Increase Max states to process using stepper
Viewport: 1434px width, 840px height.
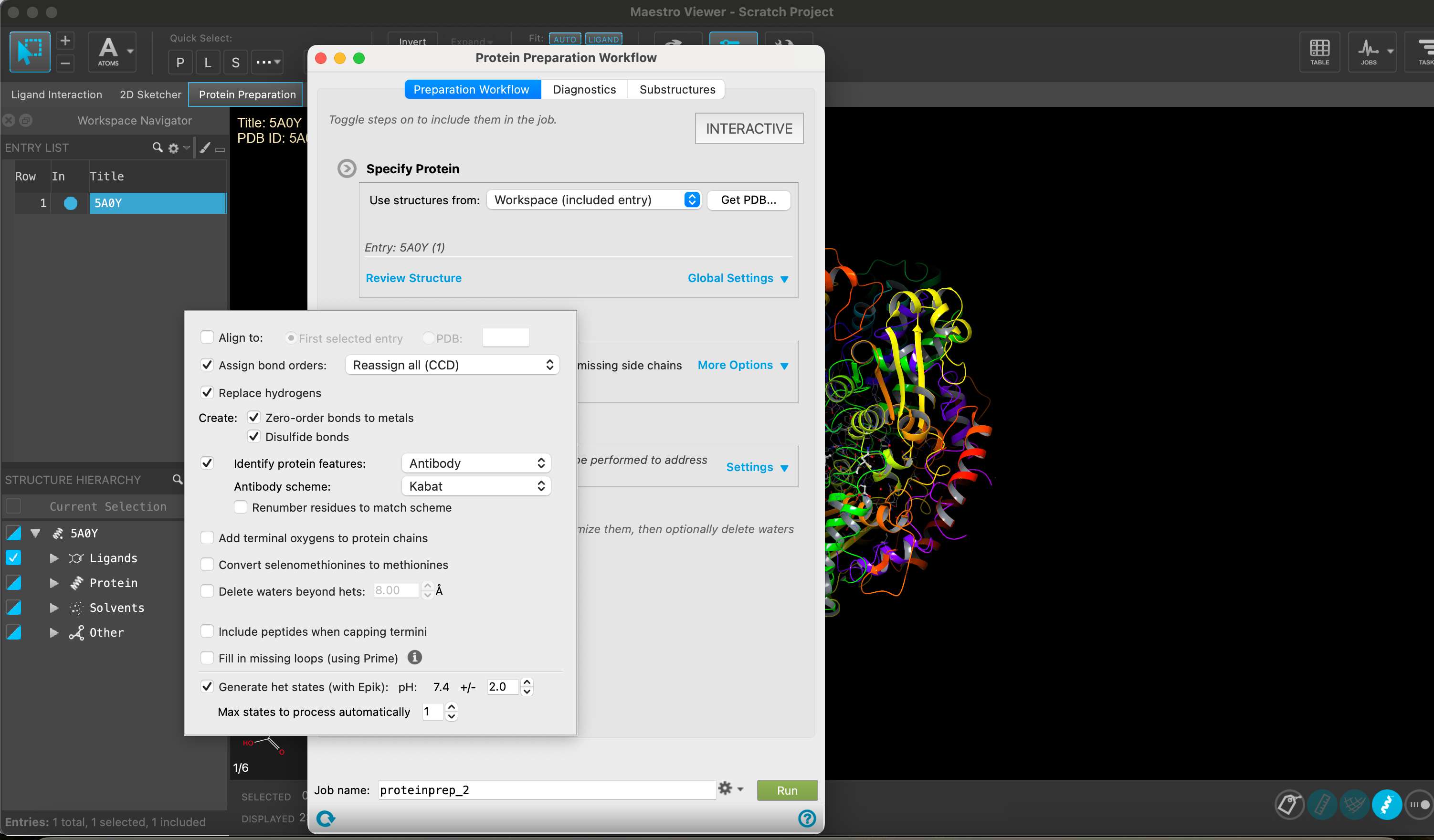tap(451, 708)
